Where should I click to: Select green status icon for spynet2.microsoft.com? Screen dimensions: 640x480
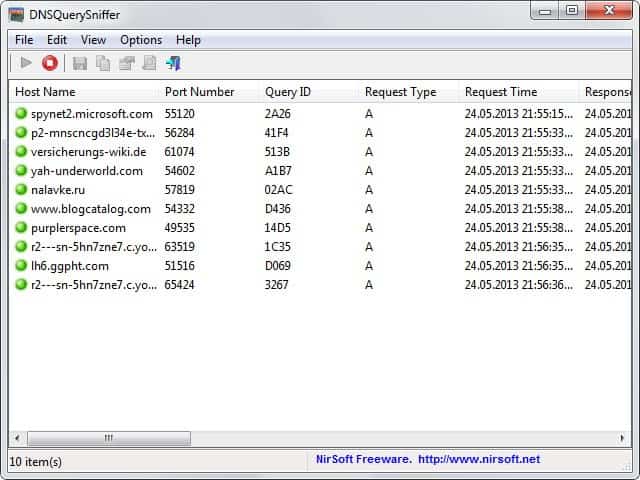21,113
